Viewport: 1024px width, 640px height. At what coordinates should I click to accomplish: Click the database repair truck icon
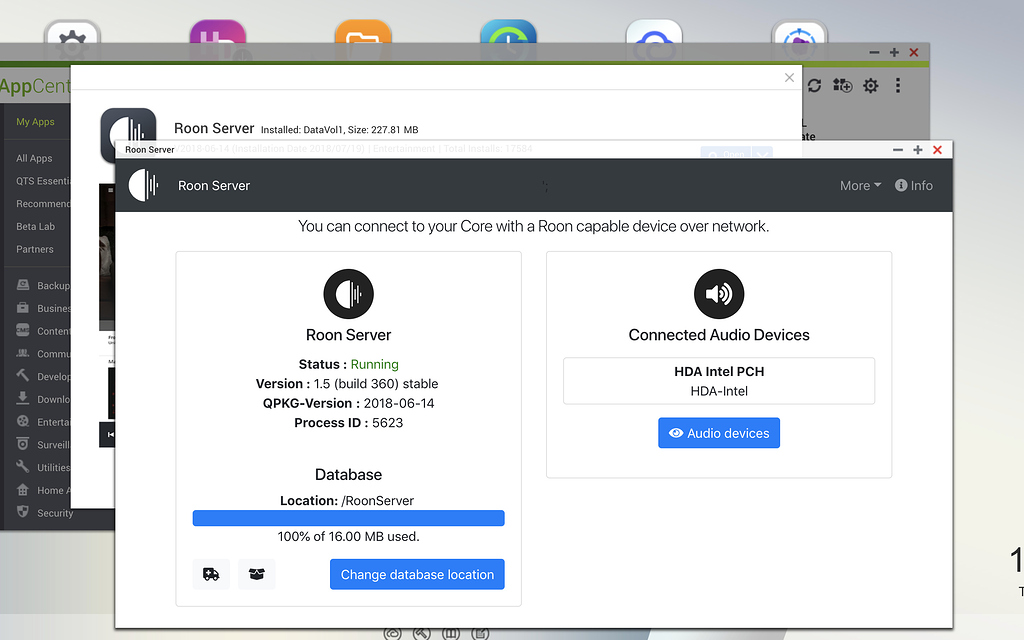[211, 574]
